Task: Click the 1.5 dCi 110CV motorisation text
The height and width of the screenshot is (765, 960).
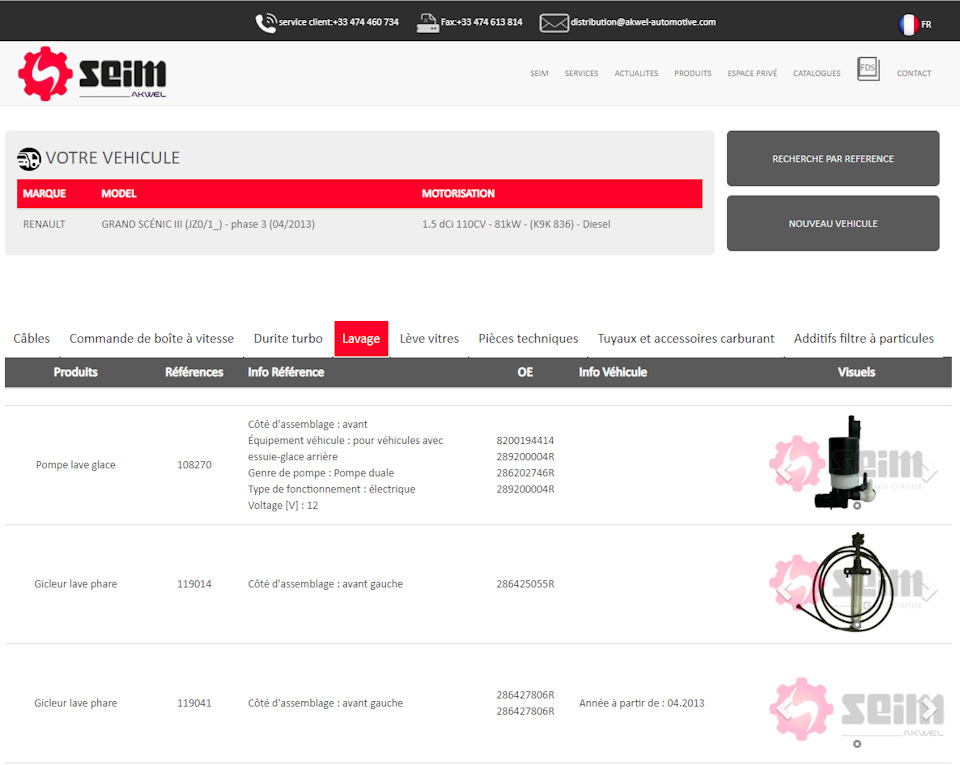Action: pyautogui.click(x=516, y=224)
